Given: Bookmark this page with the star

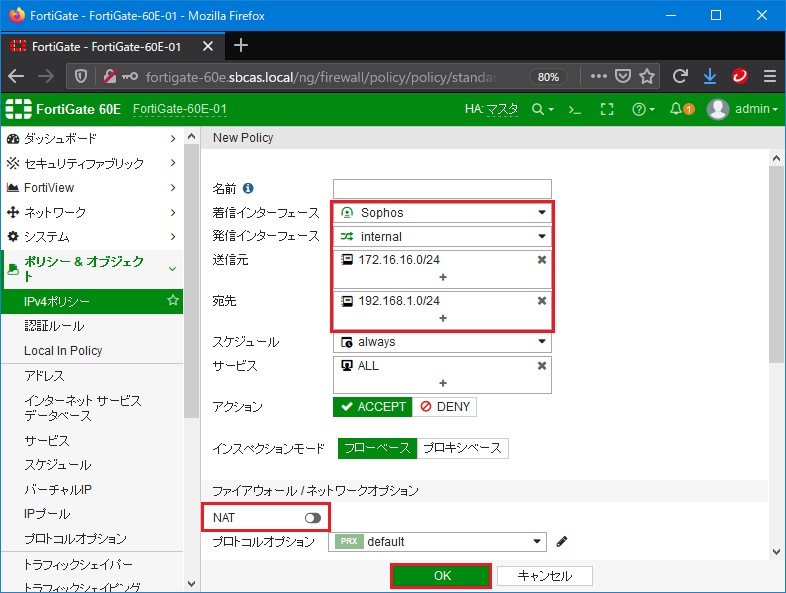Looking at the screenshot, I should (x=647, y=76).
